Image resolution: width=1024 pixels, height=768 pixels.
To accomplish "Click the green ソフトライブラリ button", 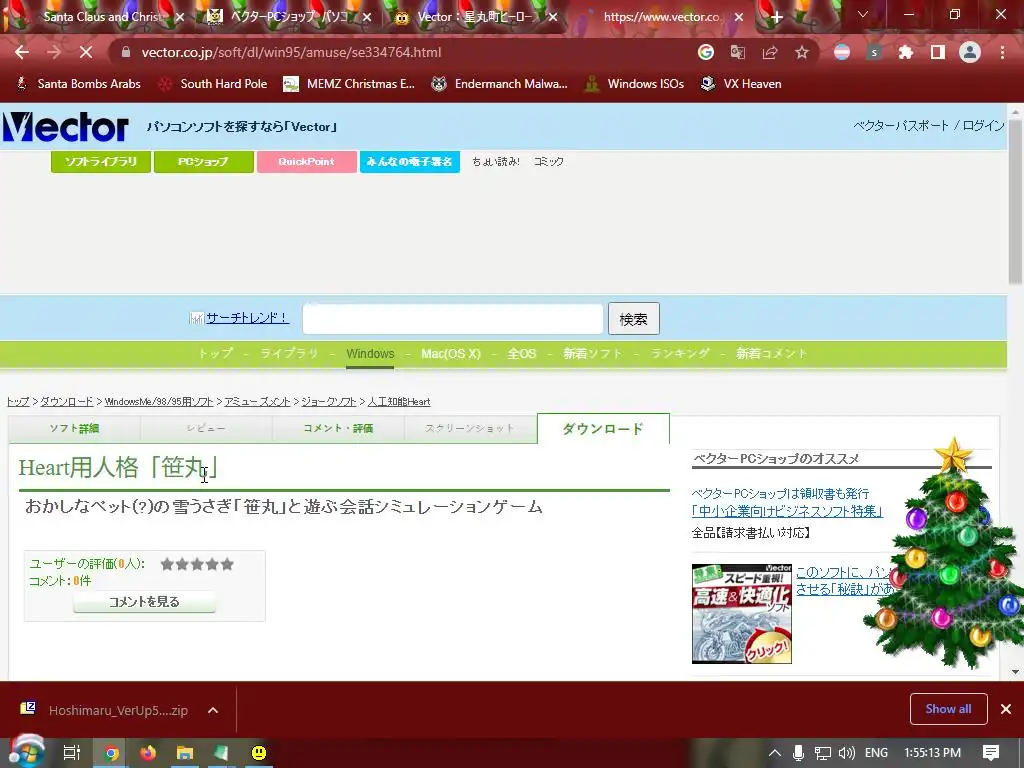I will 101,162.
